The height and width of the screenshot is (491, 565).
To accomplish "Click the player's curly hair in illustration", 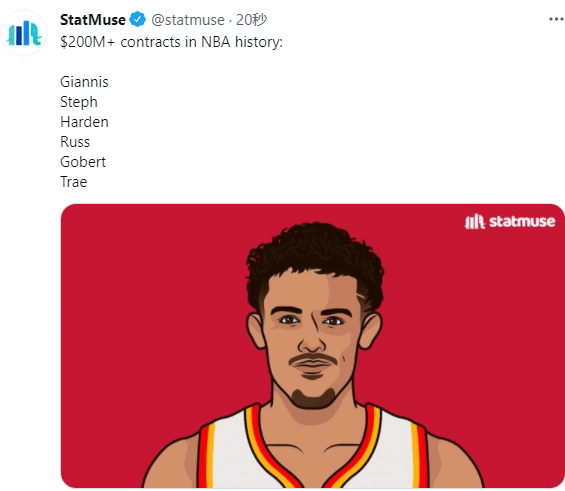I will coord(315,258).
